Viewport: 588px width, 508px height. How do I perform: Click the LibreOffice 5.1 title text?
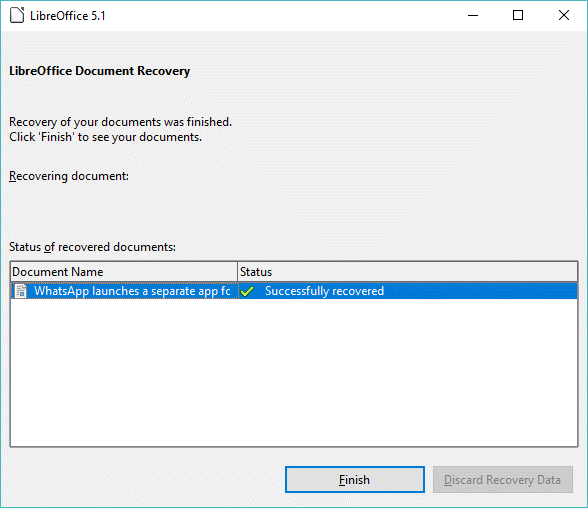tap(68, 16)
